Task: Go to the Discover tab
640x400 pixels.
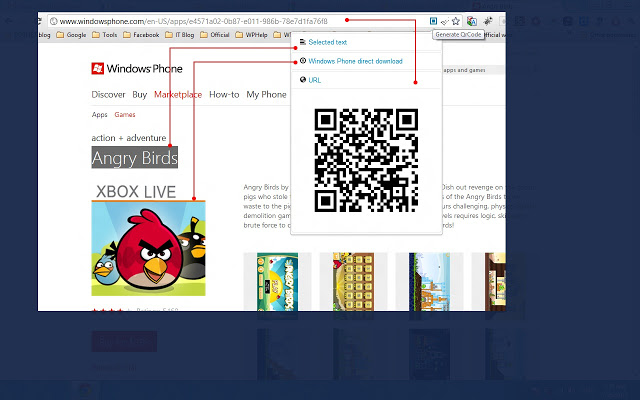Action: click(x=108, y=95)
